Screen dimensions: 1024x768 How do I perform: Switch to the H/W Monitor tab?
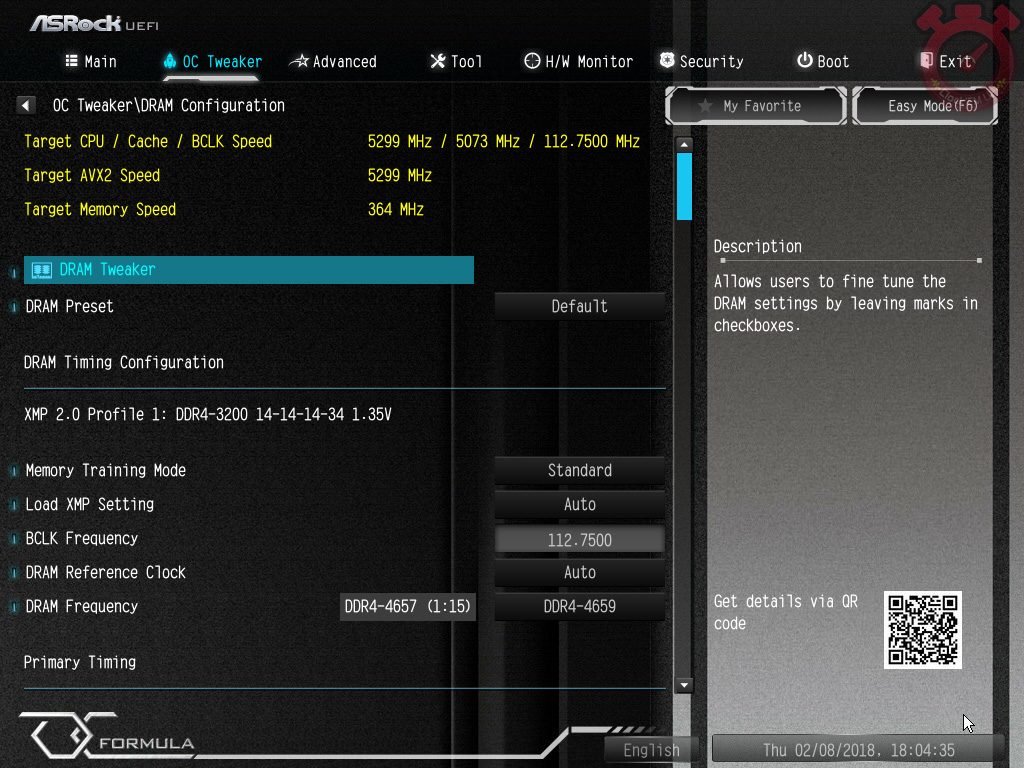tap(578, 62)
